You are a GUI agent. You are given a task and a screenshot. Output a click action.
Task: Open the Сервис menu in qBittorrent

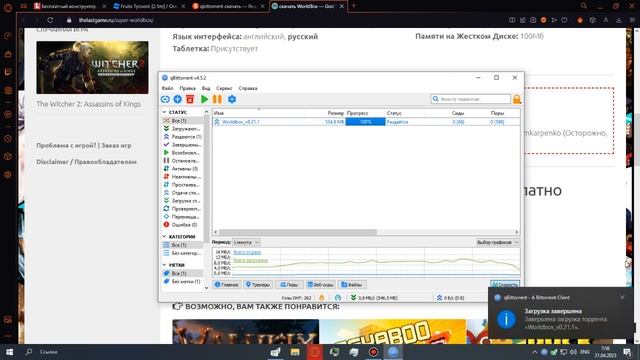[x=224, y=88]
